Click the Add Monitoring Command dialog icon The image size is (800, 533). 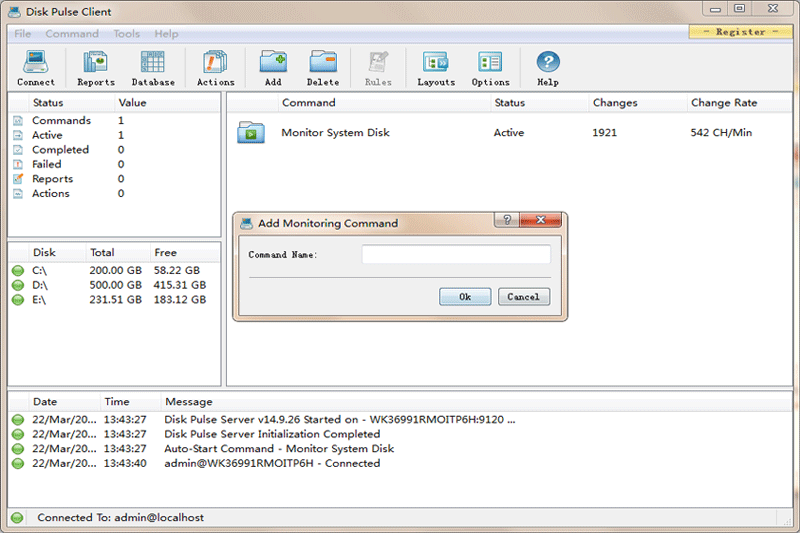coord(246,223)
